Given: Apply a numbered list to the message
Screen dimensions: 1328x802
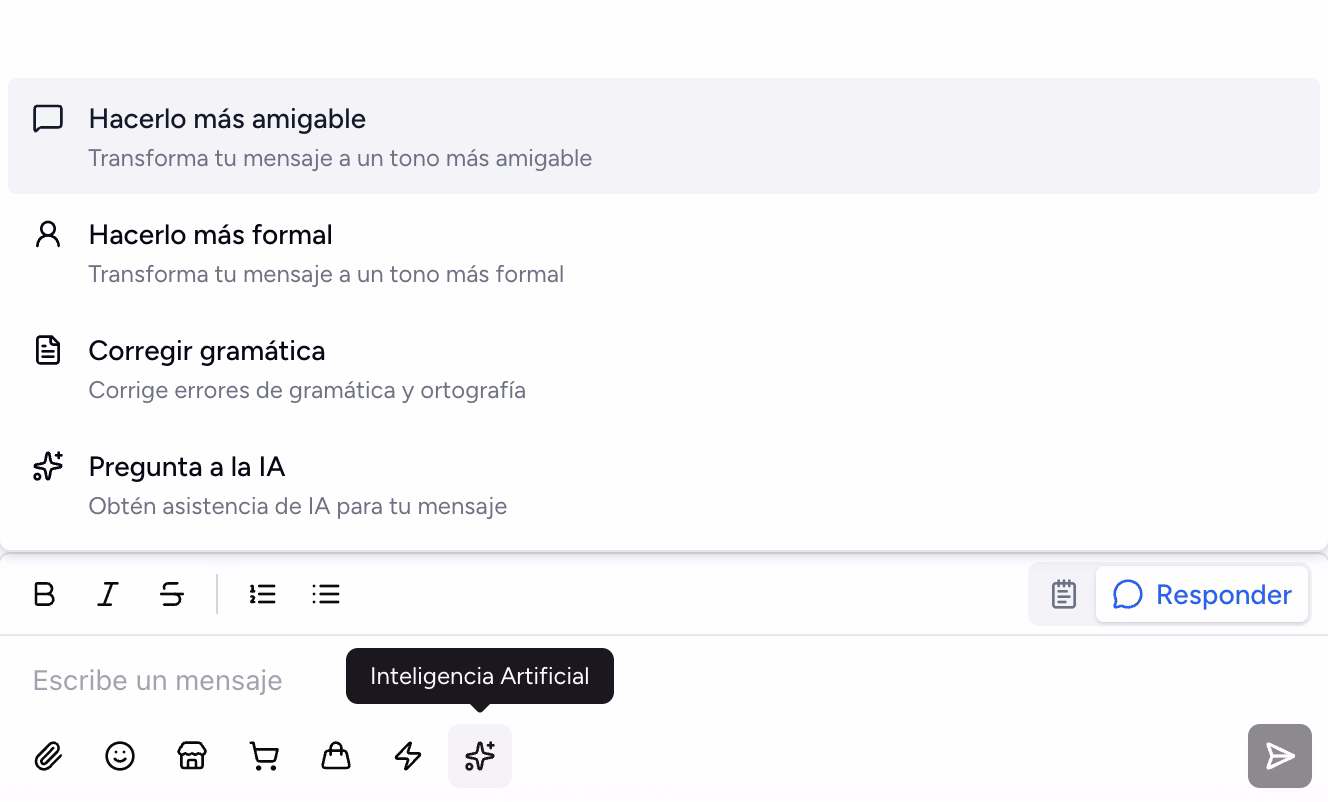Looking at the screenshot, I should [x=262, y=594].
